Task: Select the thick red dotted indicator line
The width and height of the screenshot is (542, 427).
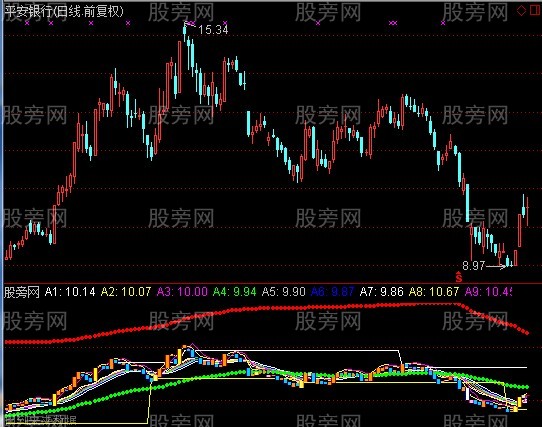Action: coord(266,309)
